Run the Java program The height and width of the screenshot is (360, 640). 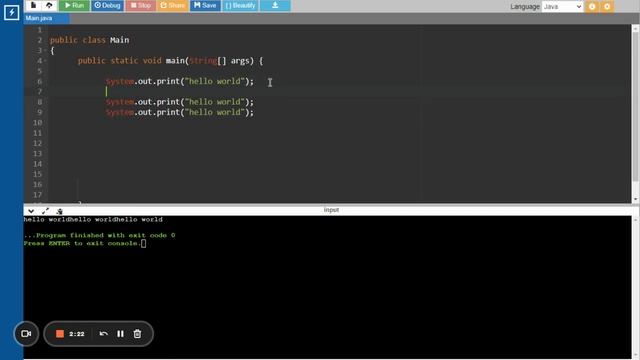click(74, 5)
